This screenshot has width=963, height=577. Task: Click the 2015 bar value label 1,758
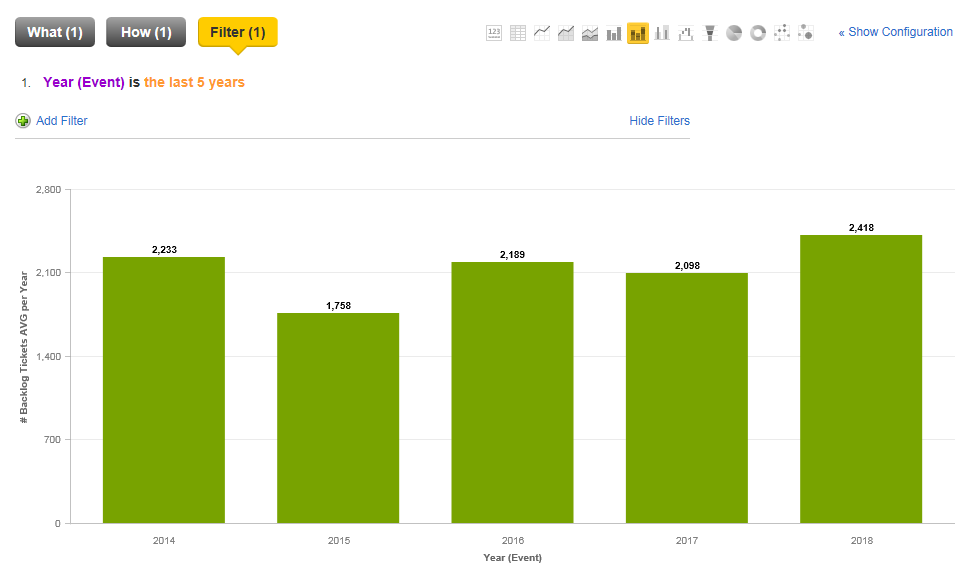[x=338, y=305]
